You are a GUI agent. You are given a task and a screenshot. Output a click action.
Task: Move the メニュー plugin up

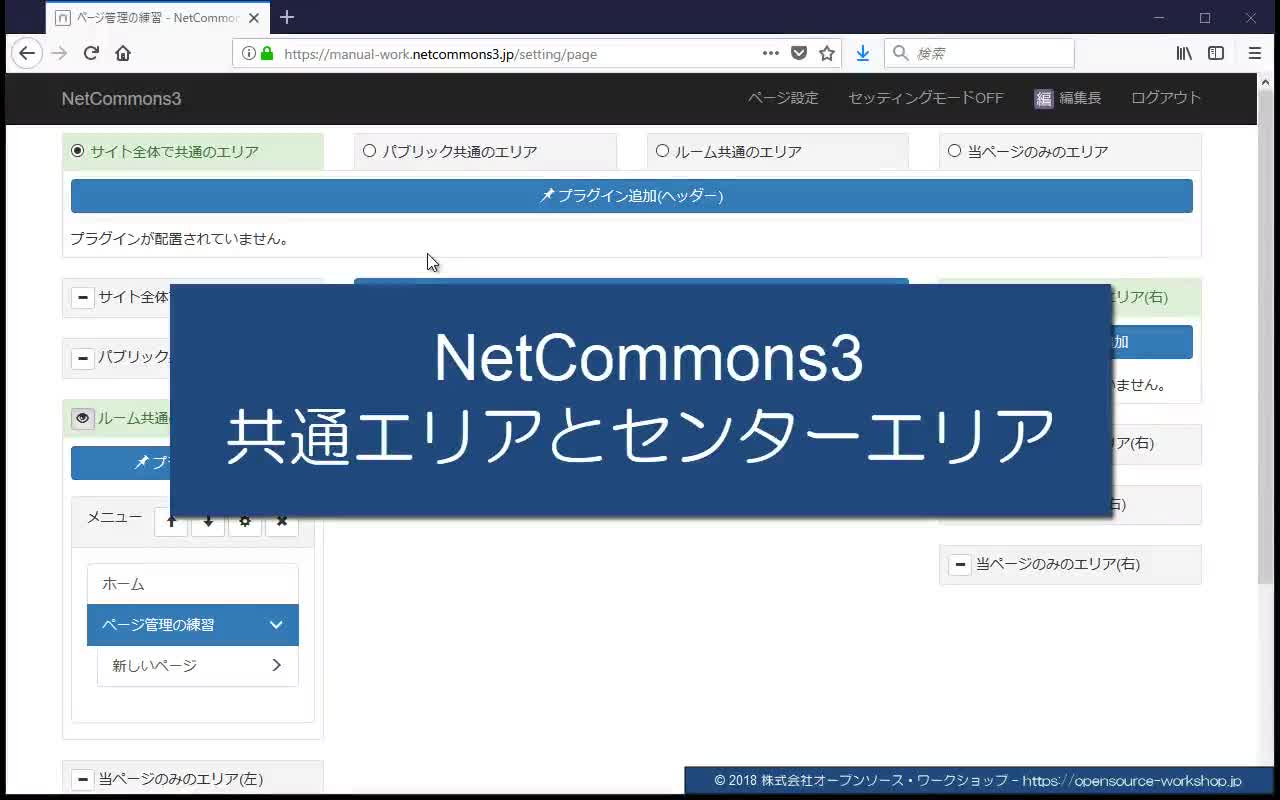pyautogui.click(x=171, y=521)
